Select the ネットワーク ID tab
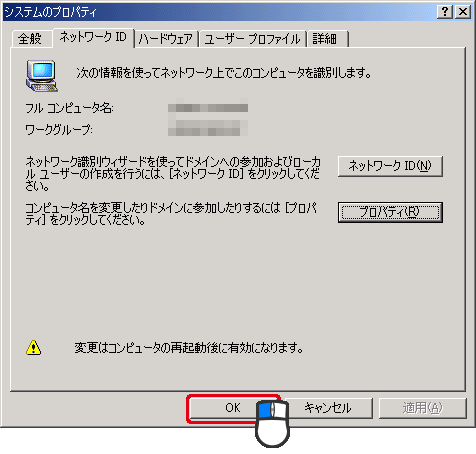 click(x=93, y=37)
